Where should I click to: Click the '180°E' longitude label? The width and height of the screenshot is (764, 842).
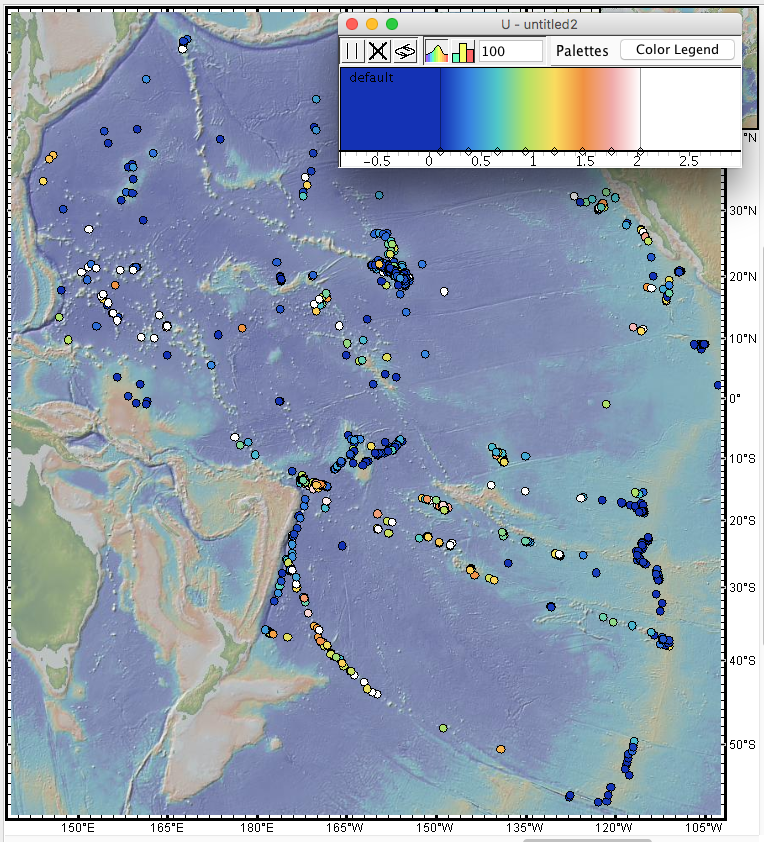click(x=256, y=828)
